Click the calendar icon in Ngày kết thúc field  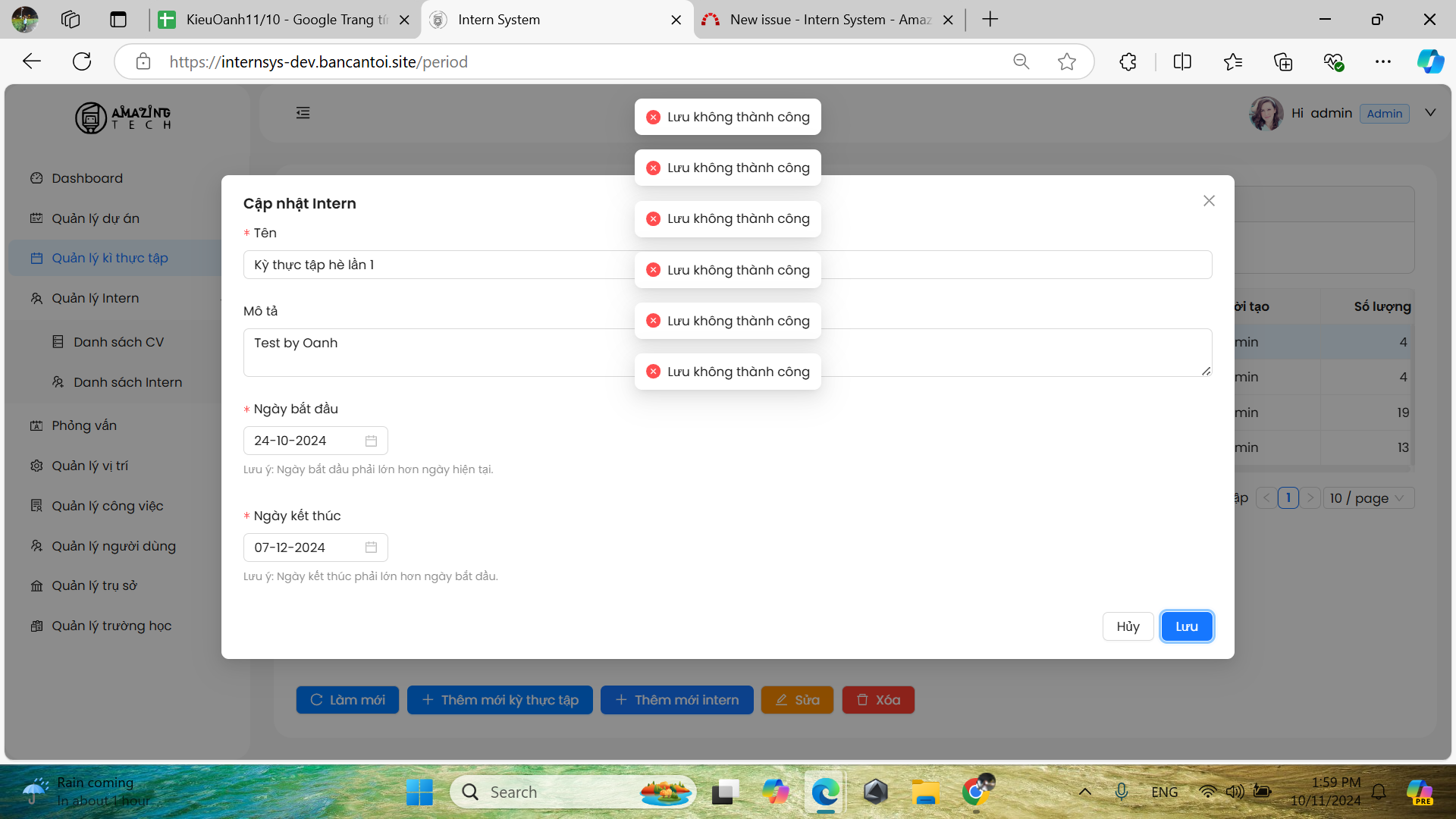(x=371, y=548)
